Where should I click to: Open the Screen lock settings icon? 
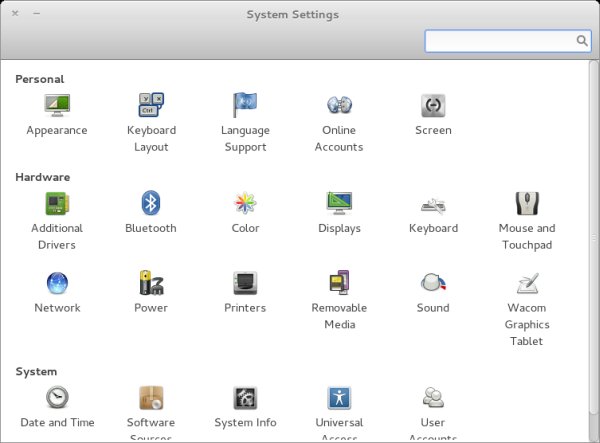433,105
